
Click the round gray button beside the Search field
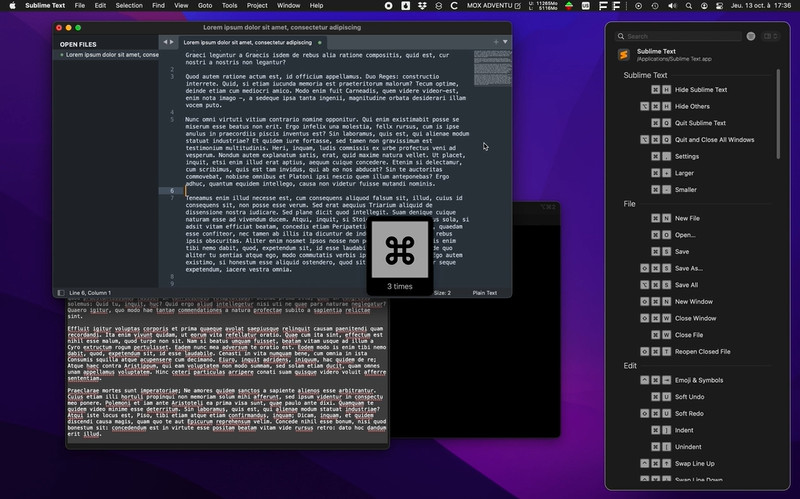click(751, 36)
